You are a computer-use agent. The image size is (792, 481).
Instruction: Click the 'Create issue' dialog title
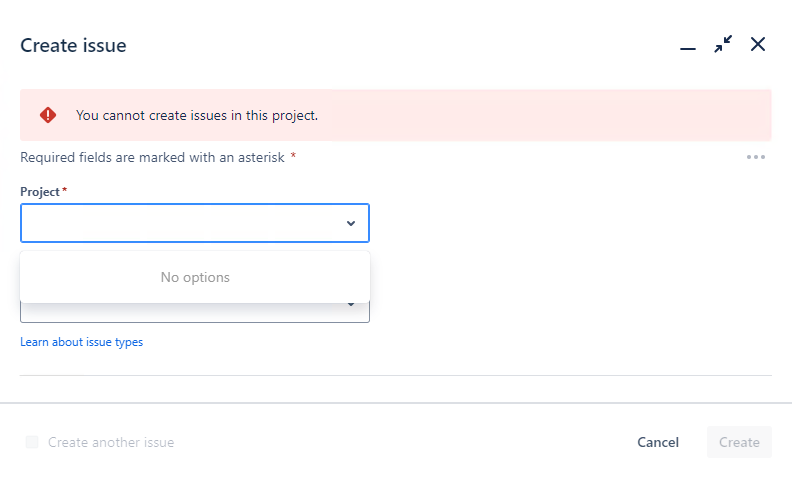point(73,45)
